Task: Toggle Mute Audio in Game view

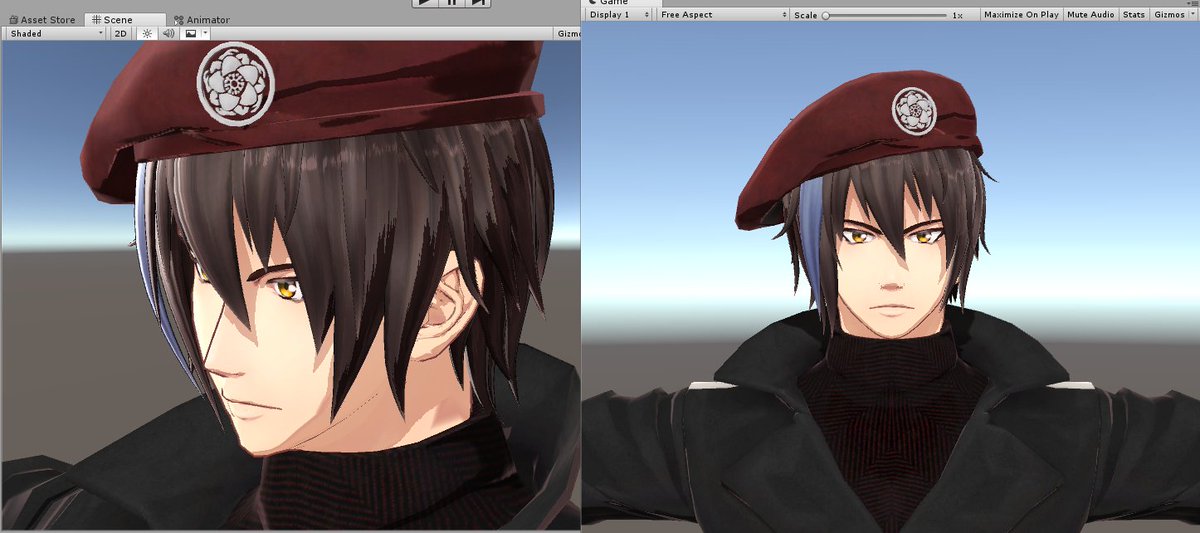Action: point(1090,15)
